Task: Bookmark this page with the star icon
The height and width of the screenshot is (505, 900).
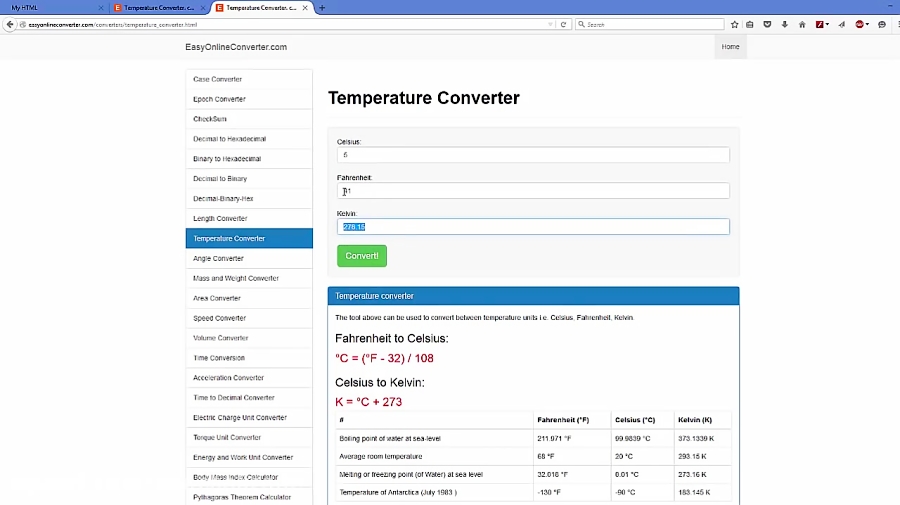Action: coord(734,25)
